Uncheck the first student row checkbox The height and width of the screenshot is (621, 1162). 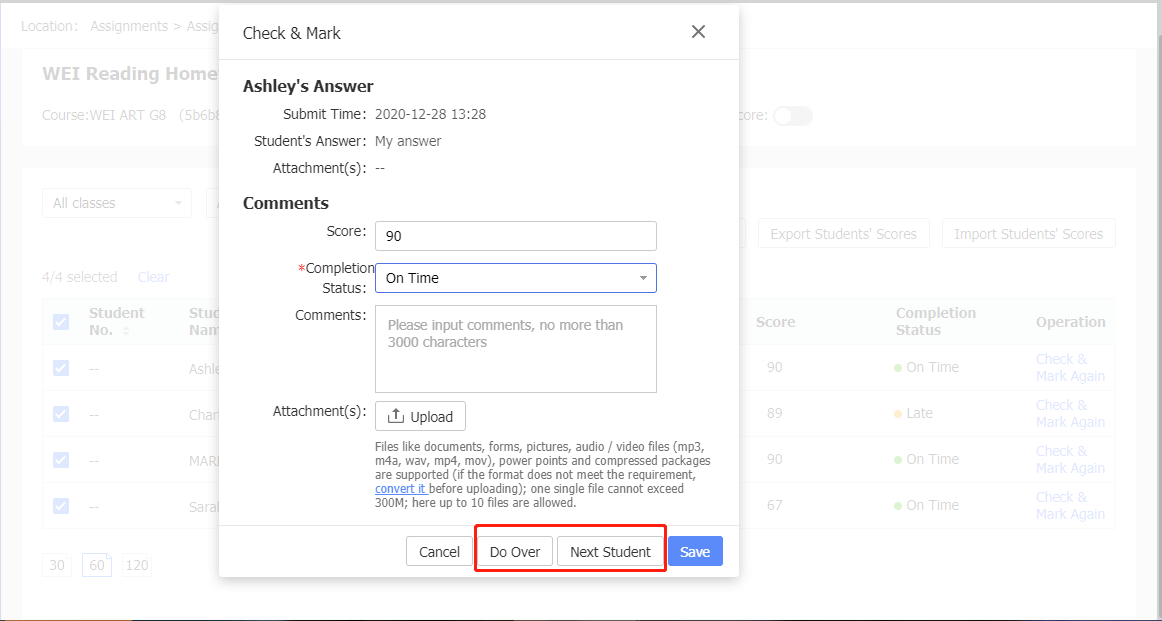[x=61, y=368]
